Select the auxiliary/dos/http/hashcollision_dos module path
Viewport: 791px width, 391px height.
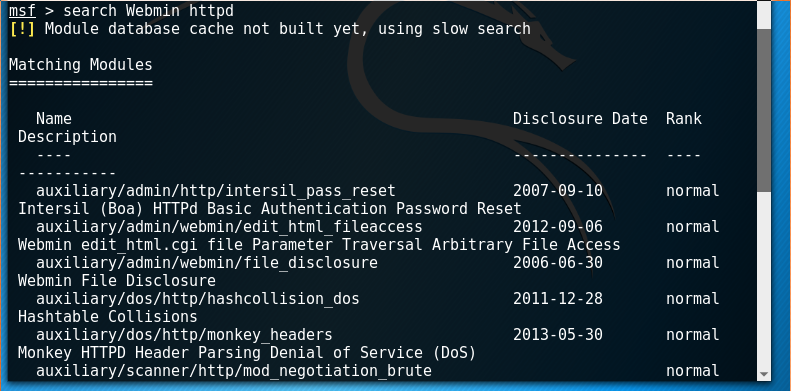198,299
